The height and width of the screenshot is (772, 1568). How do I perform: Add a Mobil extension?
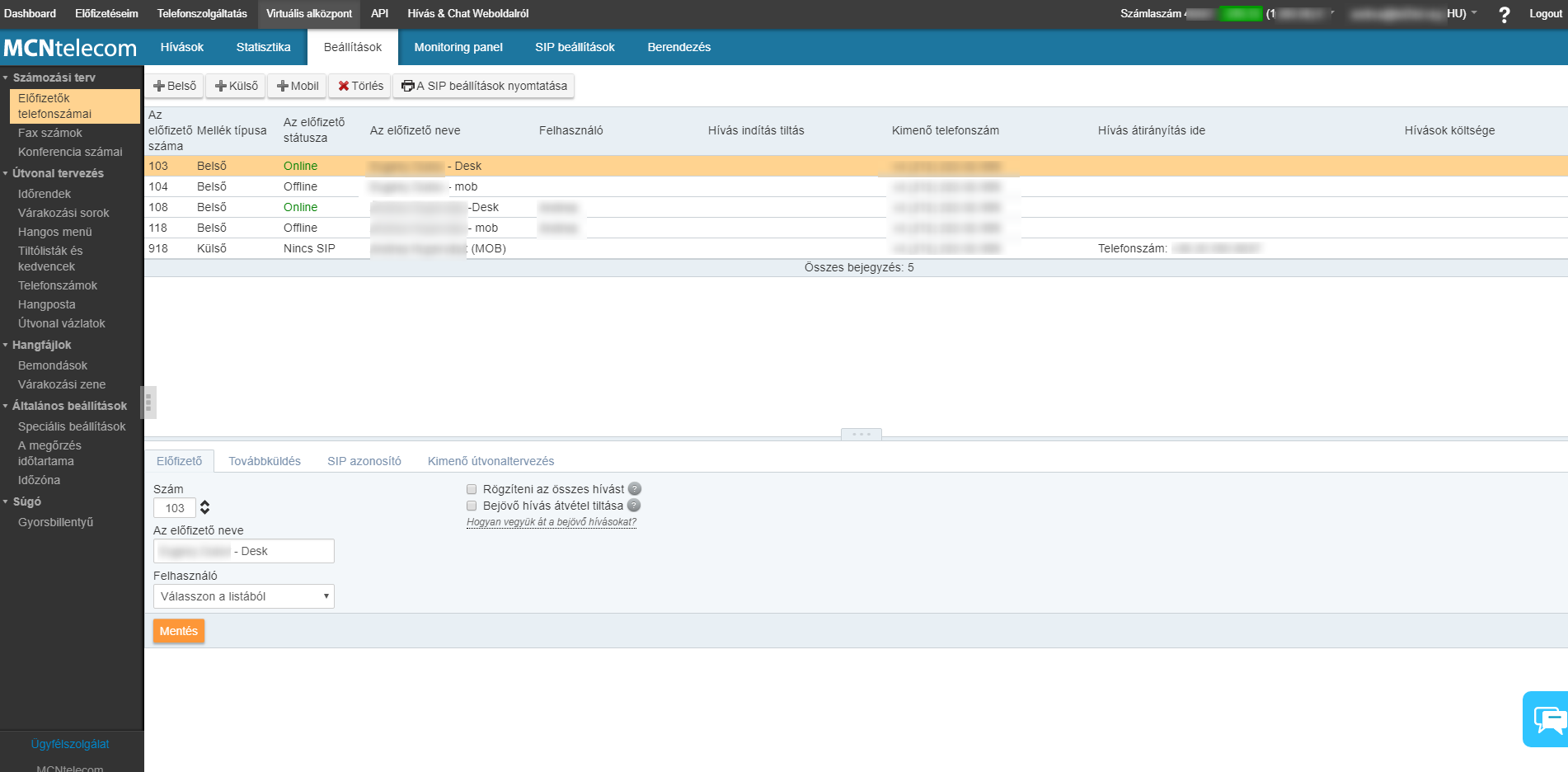coord(297,86)
